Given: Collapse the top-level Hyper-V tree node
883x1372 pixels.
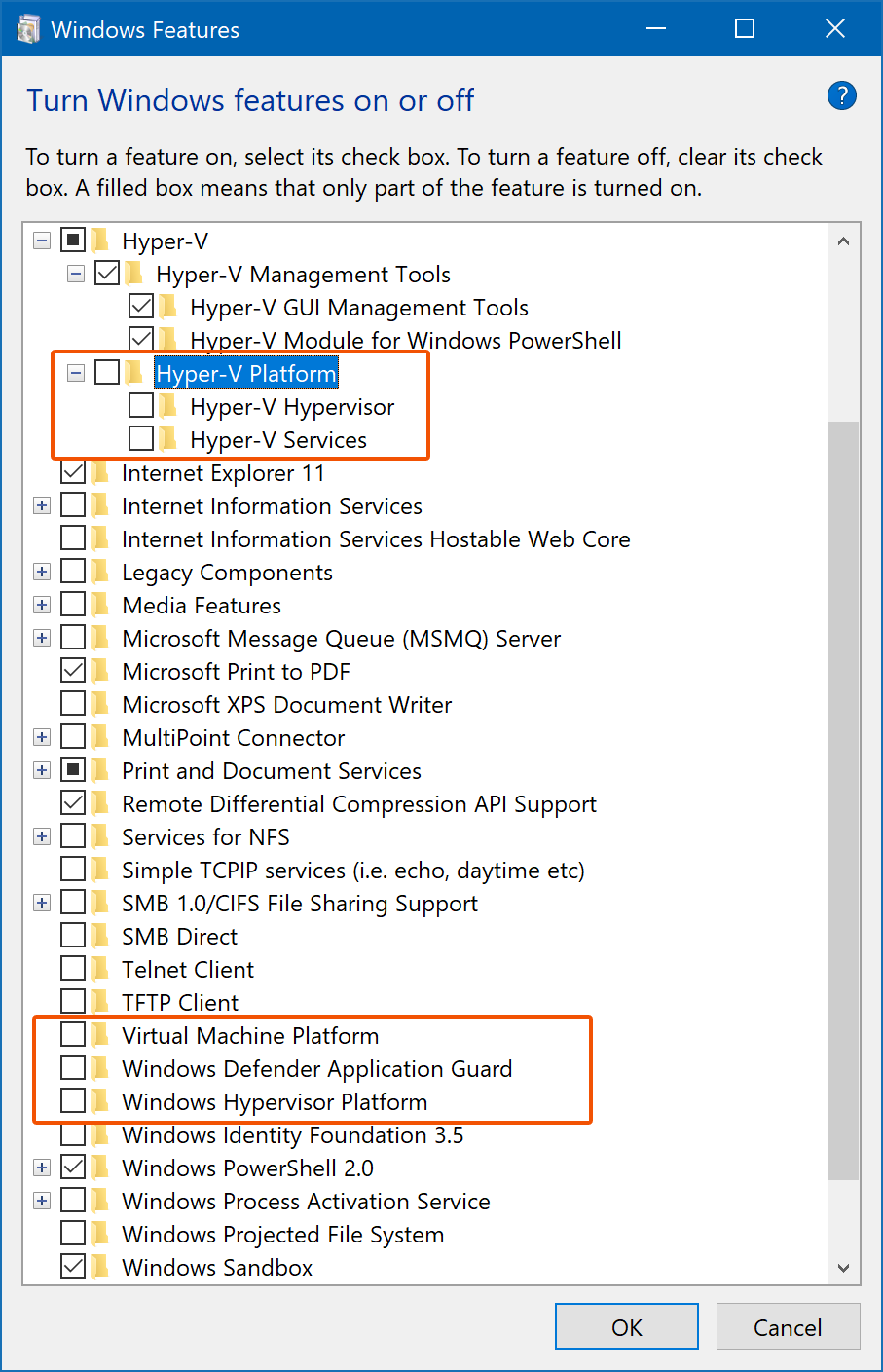Looking at the screenshot, I should (x=42, y=241).
